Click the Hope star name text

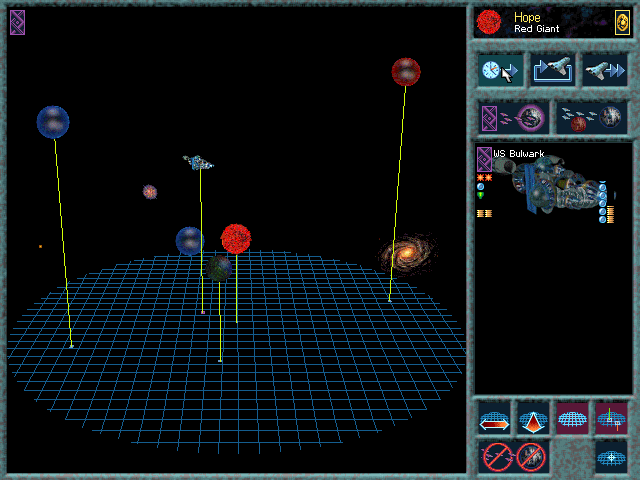coord(527,17)
